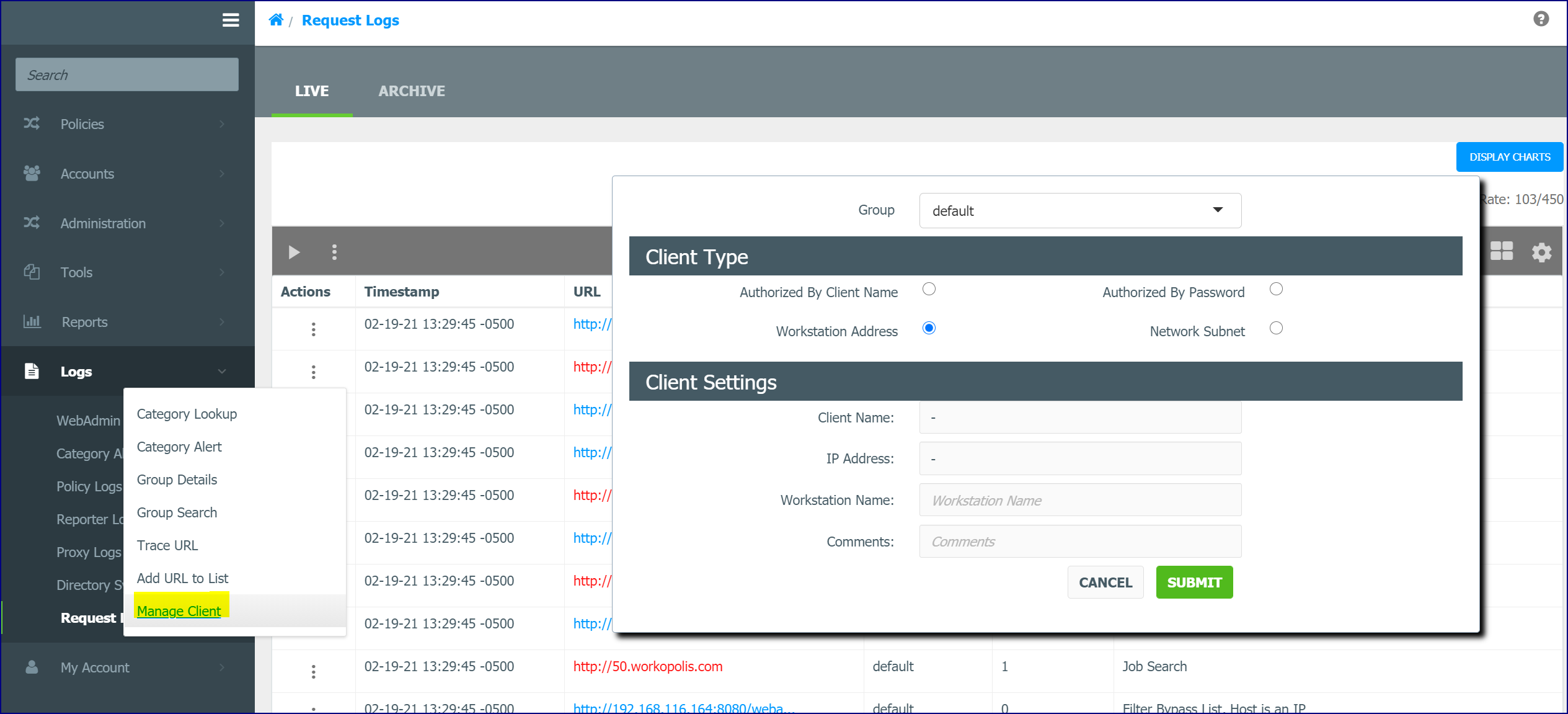
Task: Expand the Reports menu chevron
Action: point(222,322)
